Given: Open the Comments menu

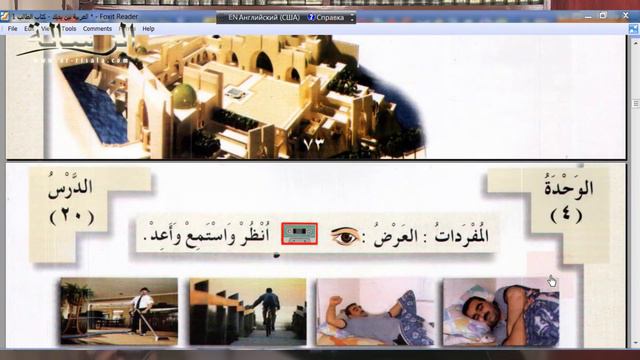Looking at the screenshot, I should [x=97, y=29].
